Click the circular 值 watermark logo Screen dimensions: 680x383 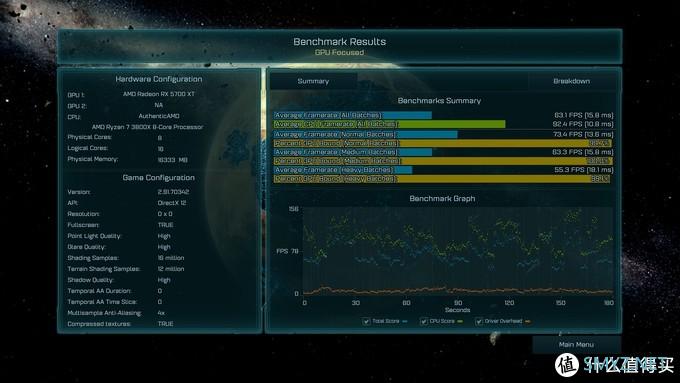pos(566,365)
